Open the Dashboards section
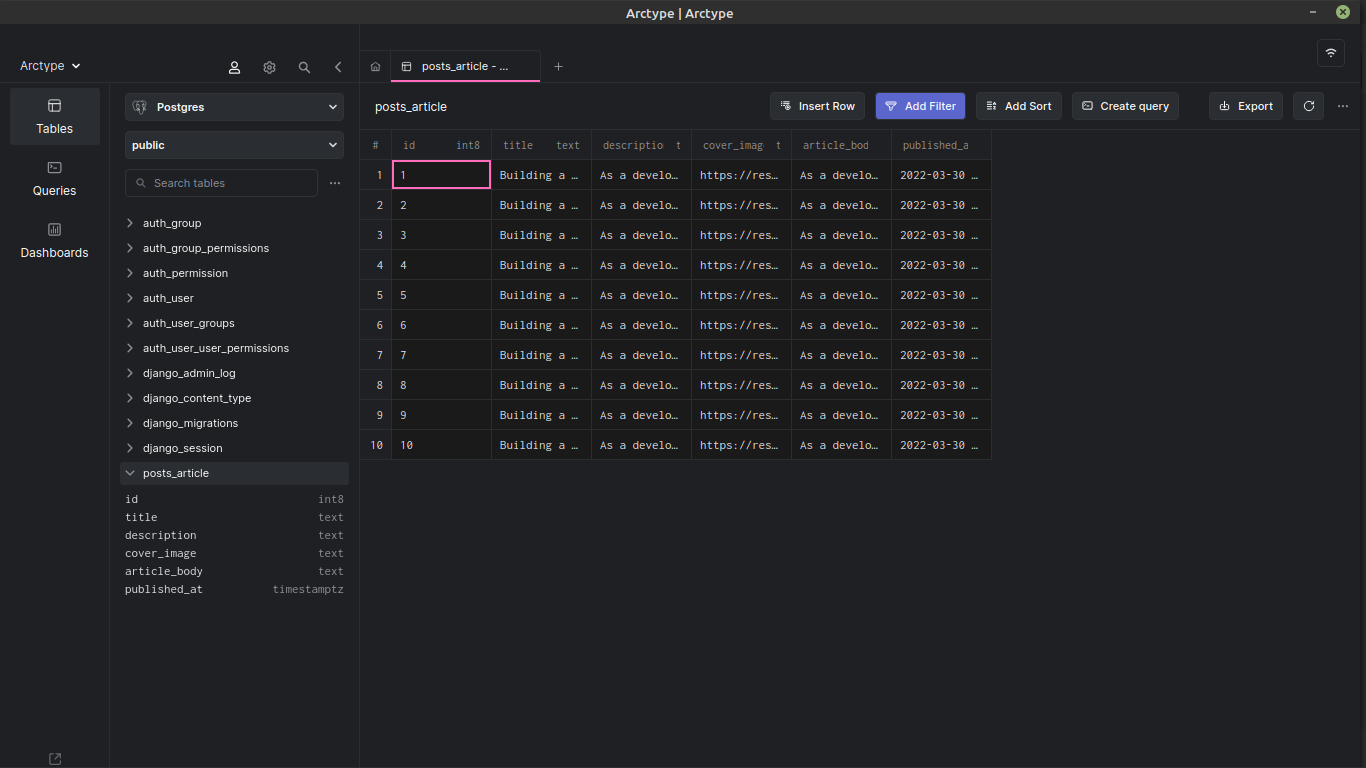This screenshot has height=768, width=1366. coord(55,240)
